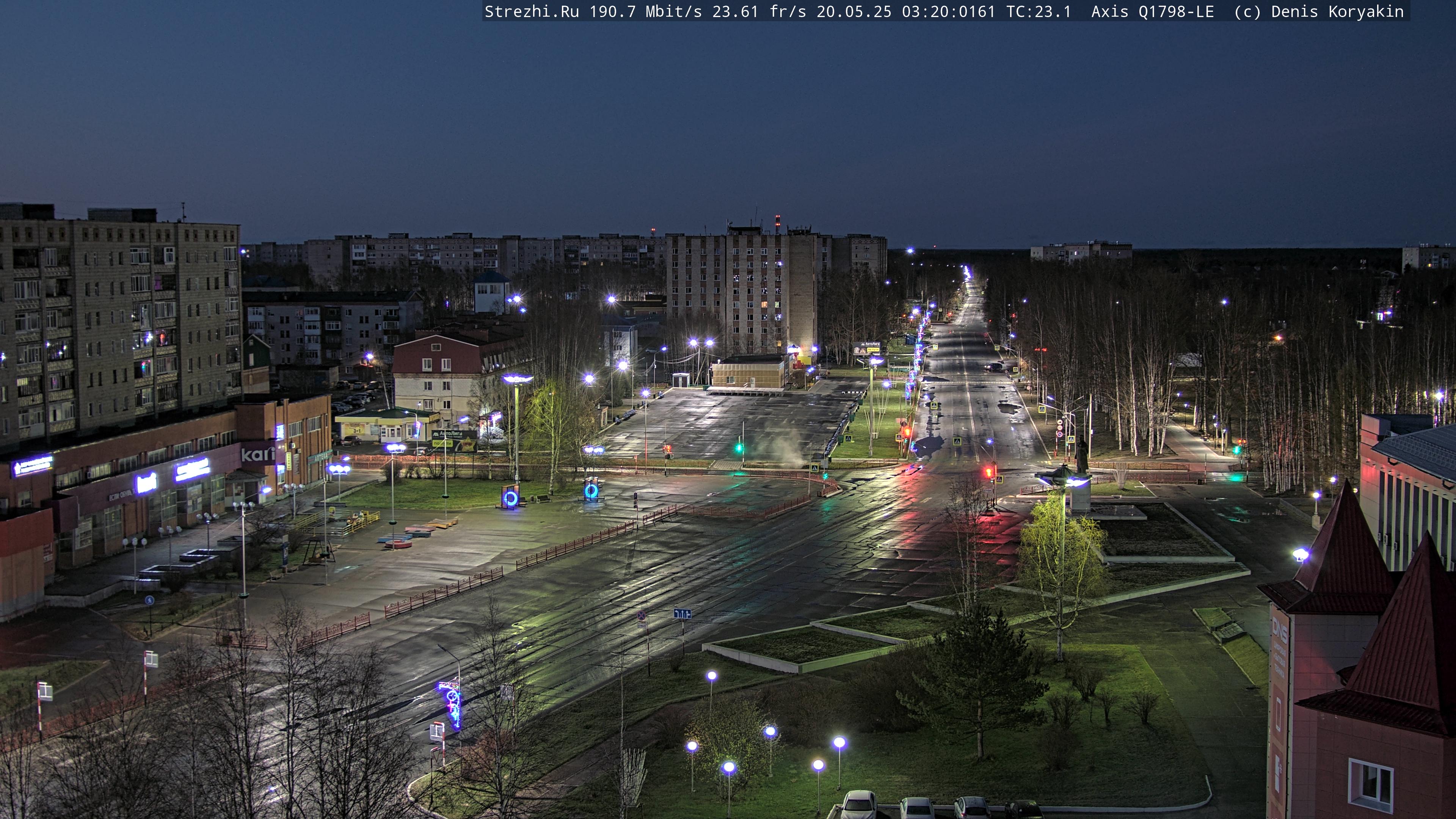Click the Strezhi.Ru text in the overlay
This screenshot has width=1456, height=819.
pos(532,12)
